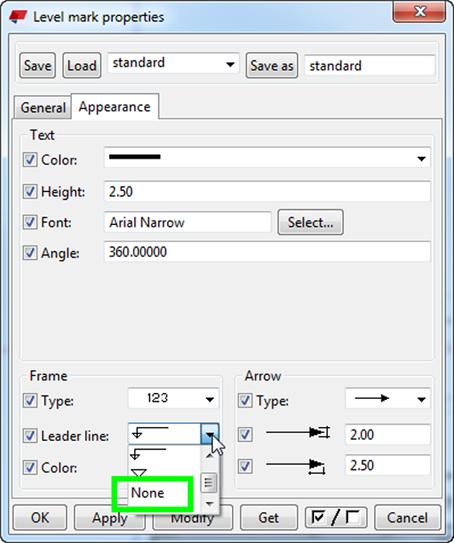
Task: Toggle the Text Color checkbox
Action: pyautogui.click(x=30, y=160)
